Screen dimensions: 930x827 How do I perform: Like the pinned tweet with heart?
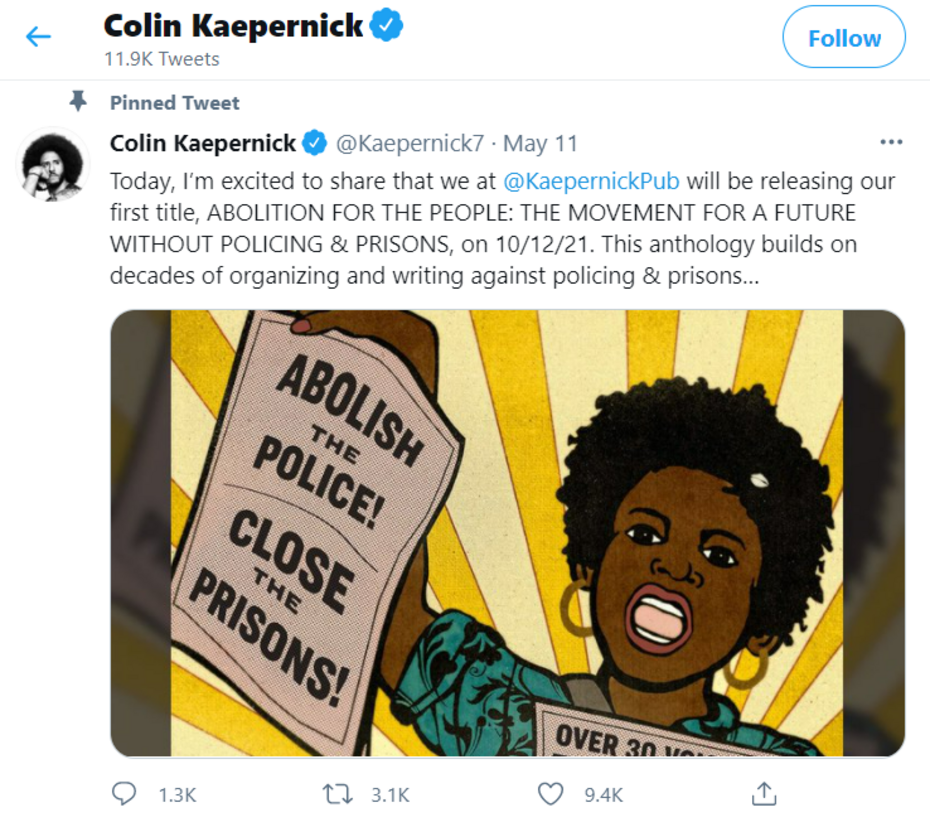[550, 794]
